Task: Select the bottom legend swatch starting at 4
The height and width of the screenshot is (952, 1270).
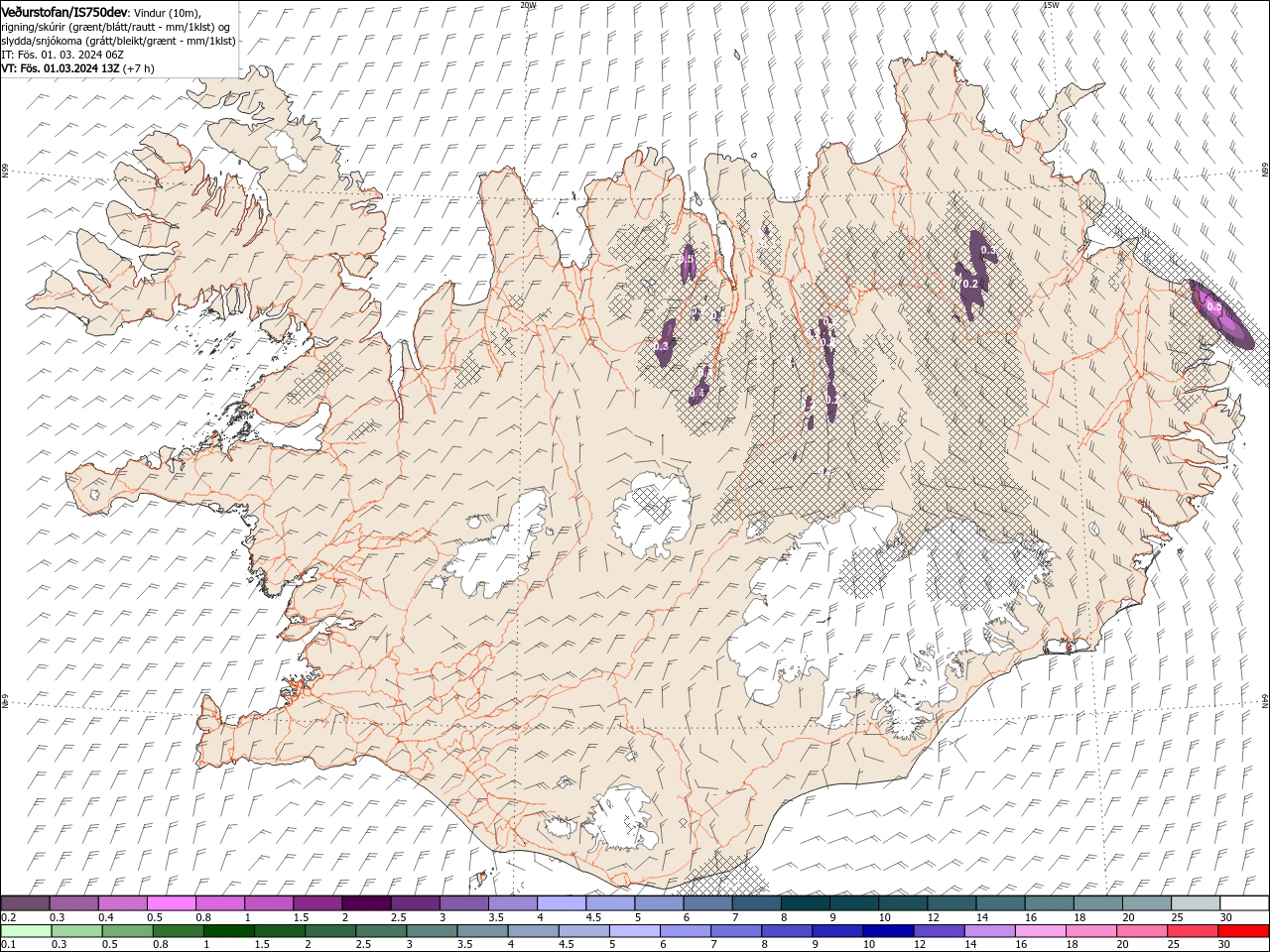Action: [x=533, y=931]
